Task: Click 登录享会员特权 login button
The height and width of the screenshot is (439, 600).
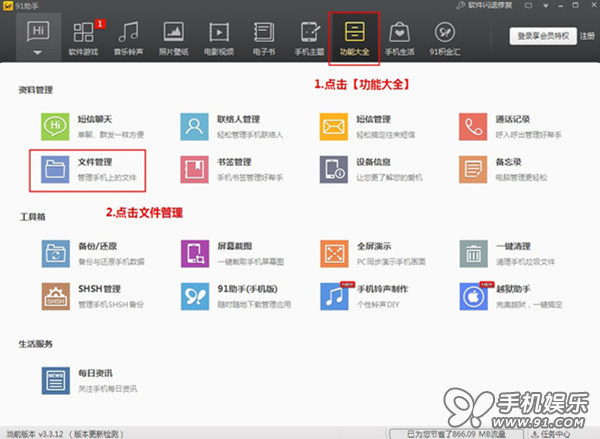Action: 543,37
